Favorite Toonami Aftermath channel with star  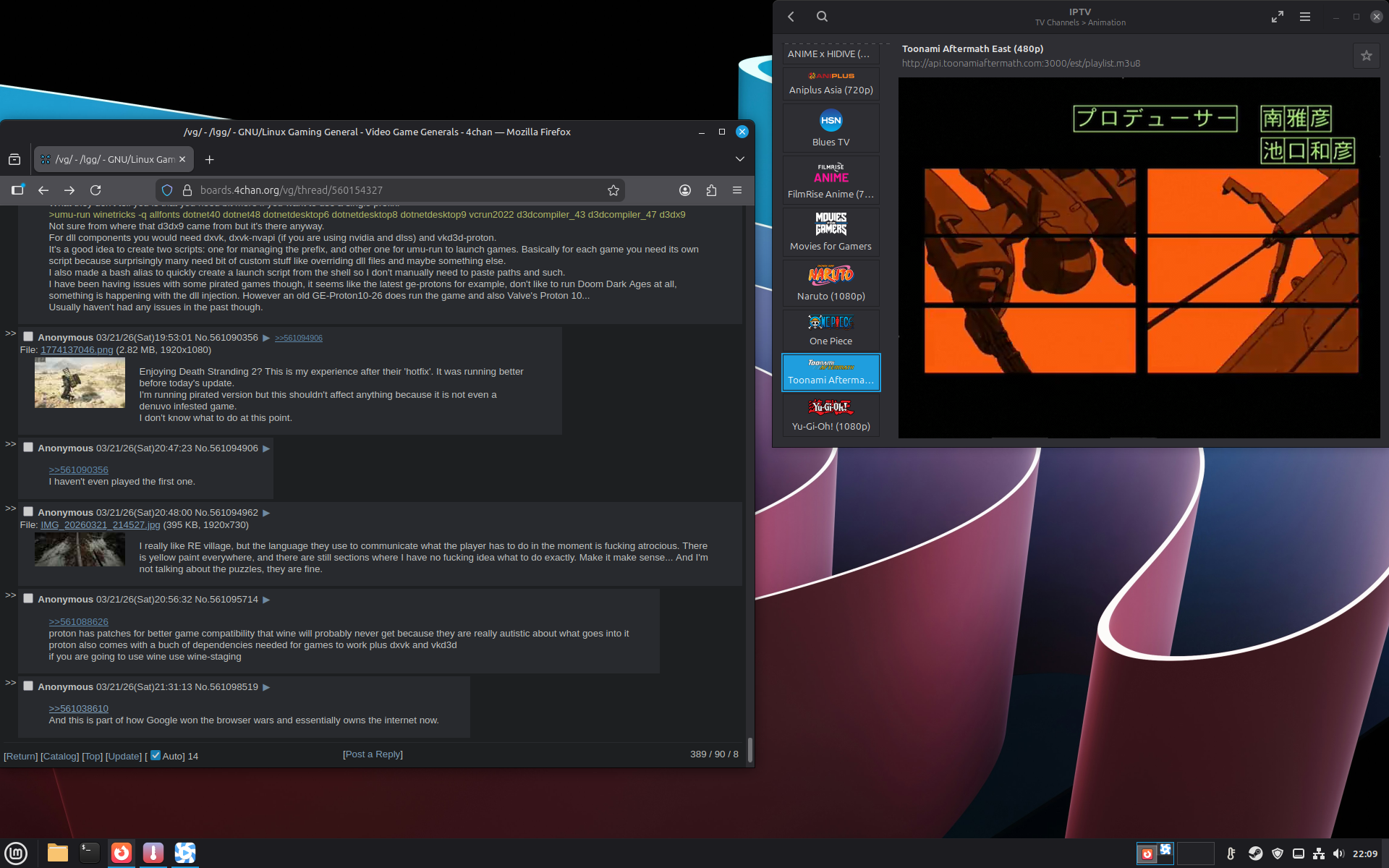coord(1366,56)
